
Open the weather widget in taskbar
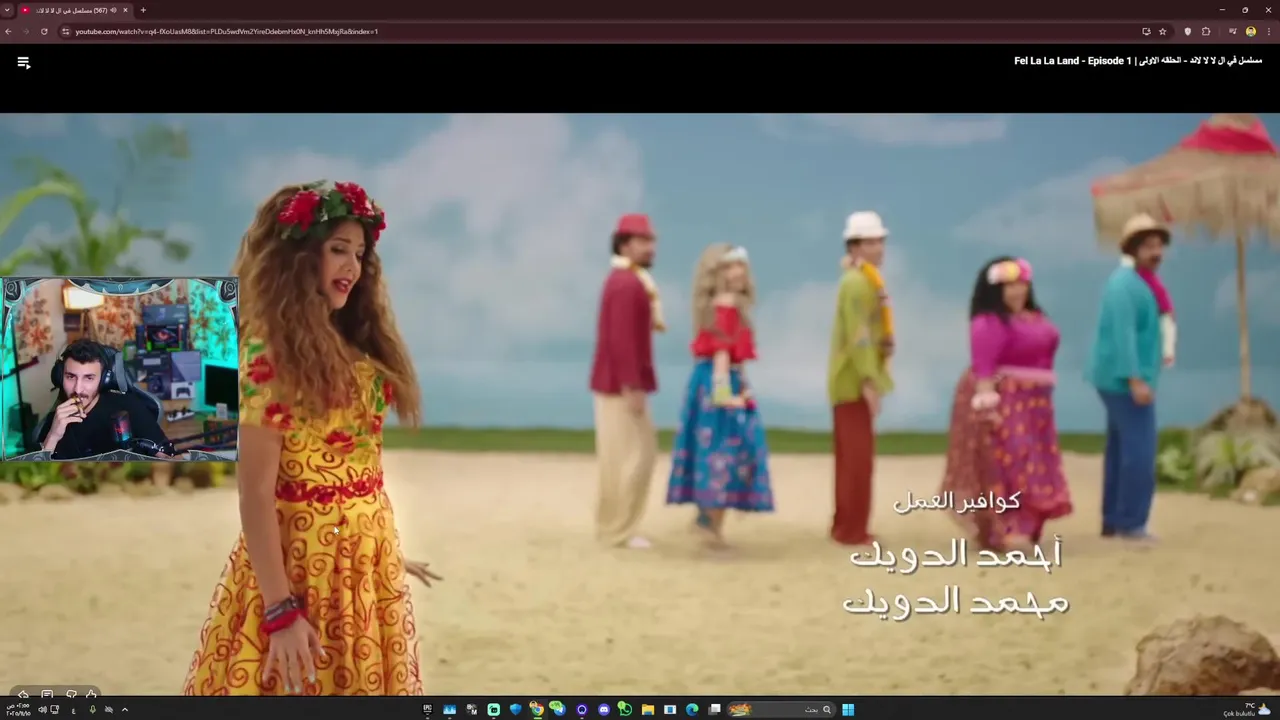pyautogui.click(x=1247, y=710)
